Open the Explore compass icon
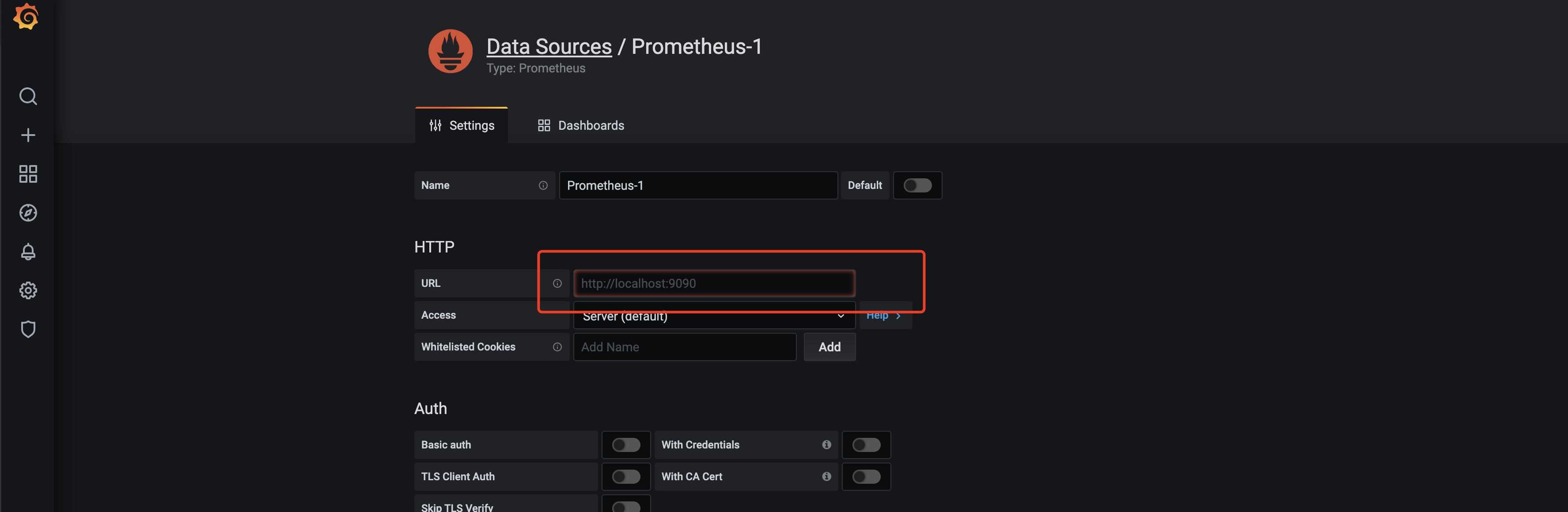 pyautogui.click(x=28, y=213)
